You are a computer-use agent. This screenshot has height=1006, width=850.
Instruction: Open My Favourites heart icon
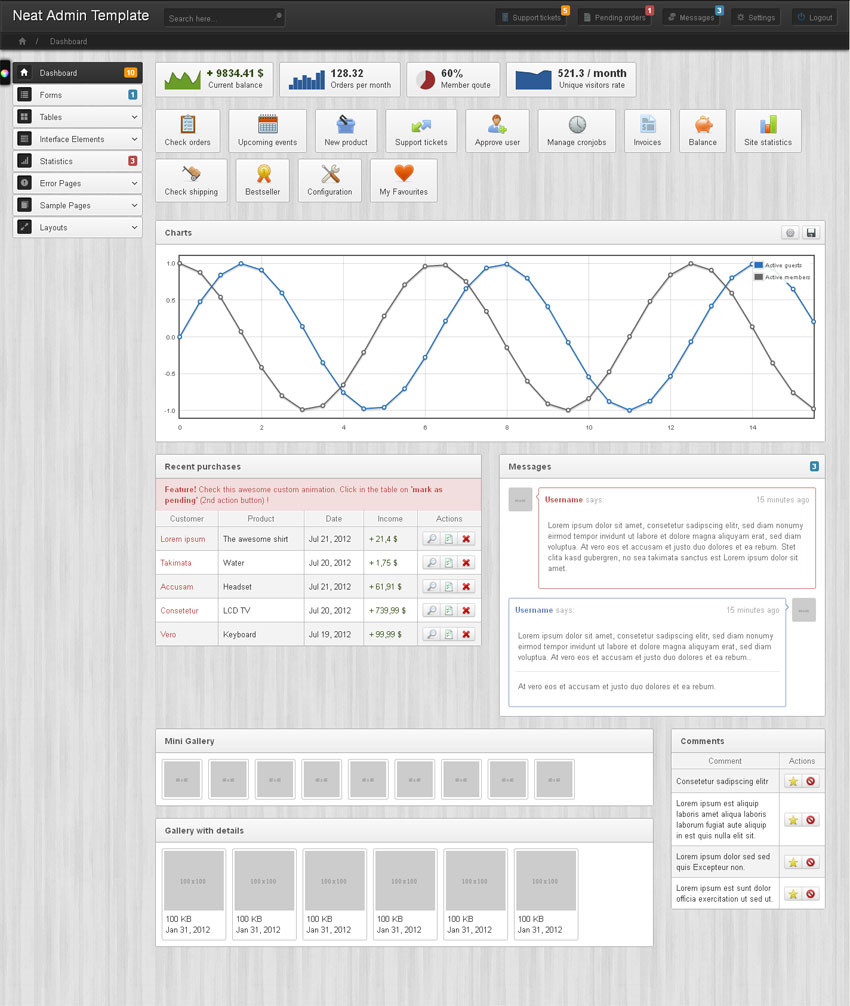(403, 175)
